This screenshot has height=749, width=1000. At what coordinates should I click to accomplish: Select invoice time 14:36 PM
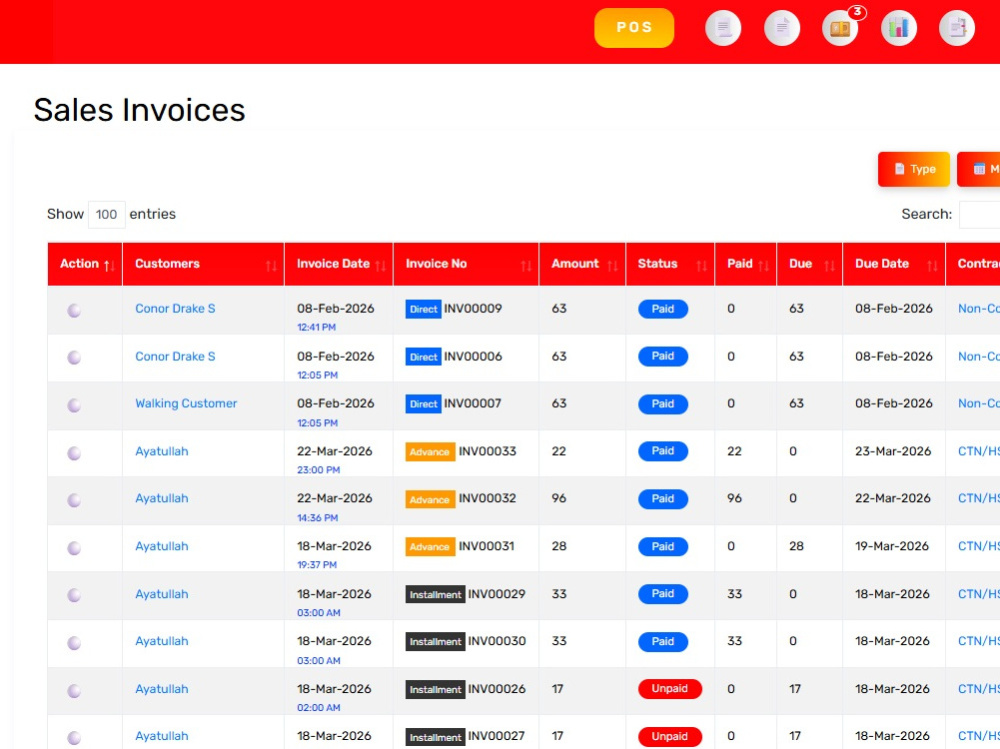pyautogui.click(x=317, y=518)
